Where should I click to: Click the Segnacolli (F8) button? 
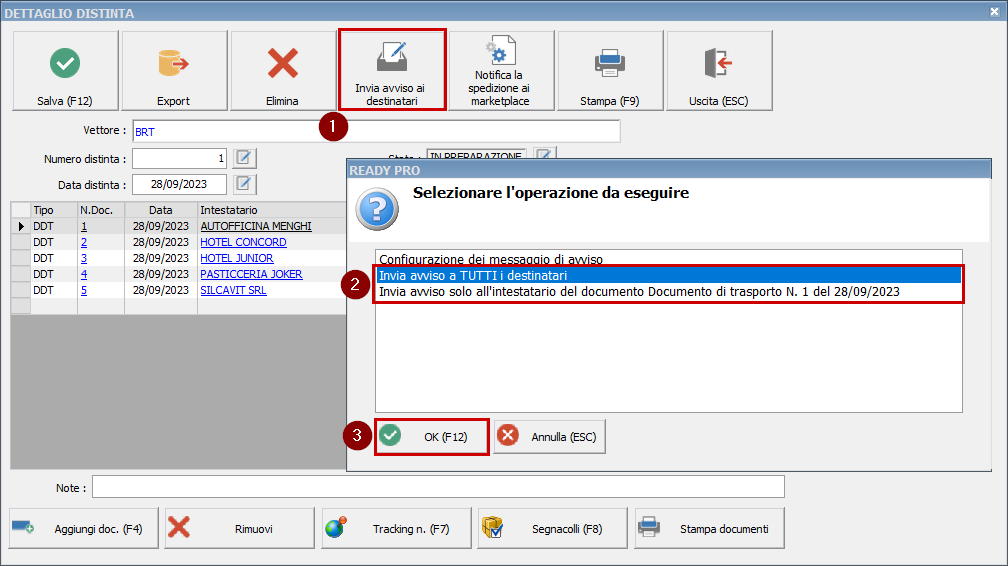point(553,528)
